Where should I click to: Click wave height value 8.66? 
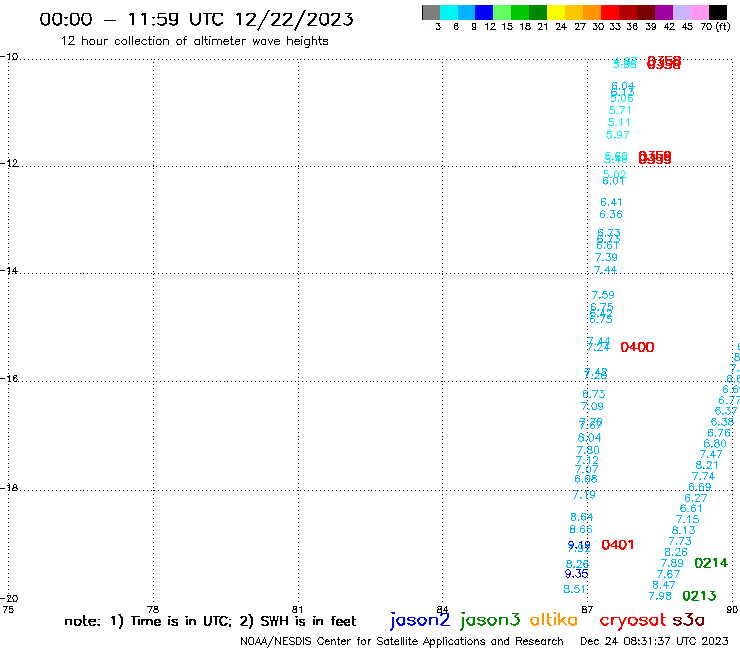pos(580,529)
